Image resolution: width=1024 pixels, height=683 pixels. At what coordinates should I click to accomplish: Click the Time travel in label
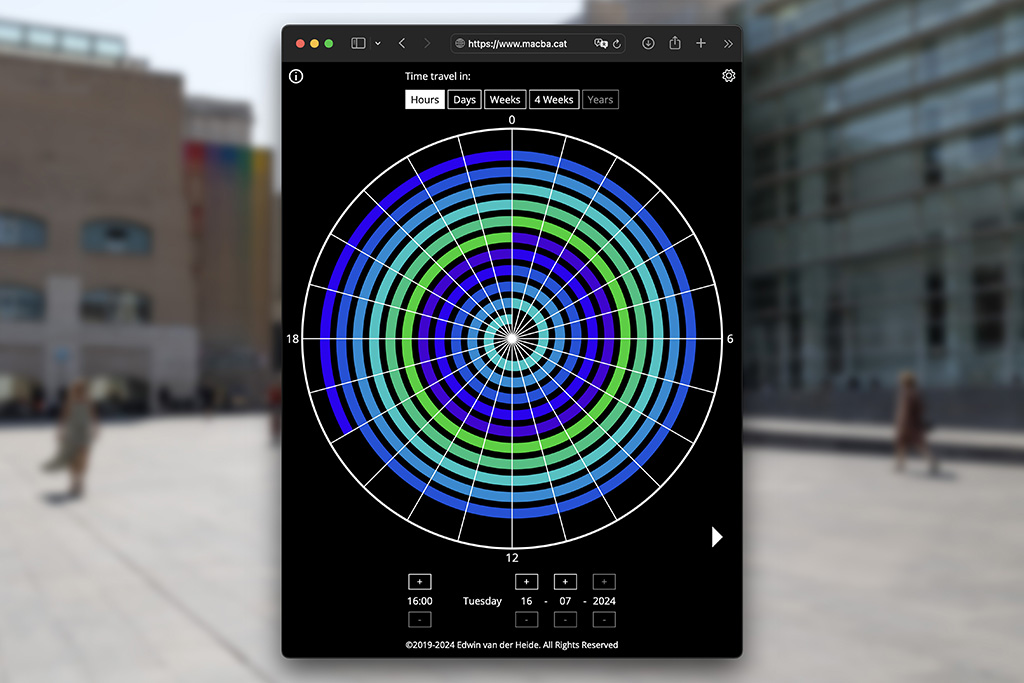pyautogui.click(x=438, y=76)
